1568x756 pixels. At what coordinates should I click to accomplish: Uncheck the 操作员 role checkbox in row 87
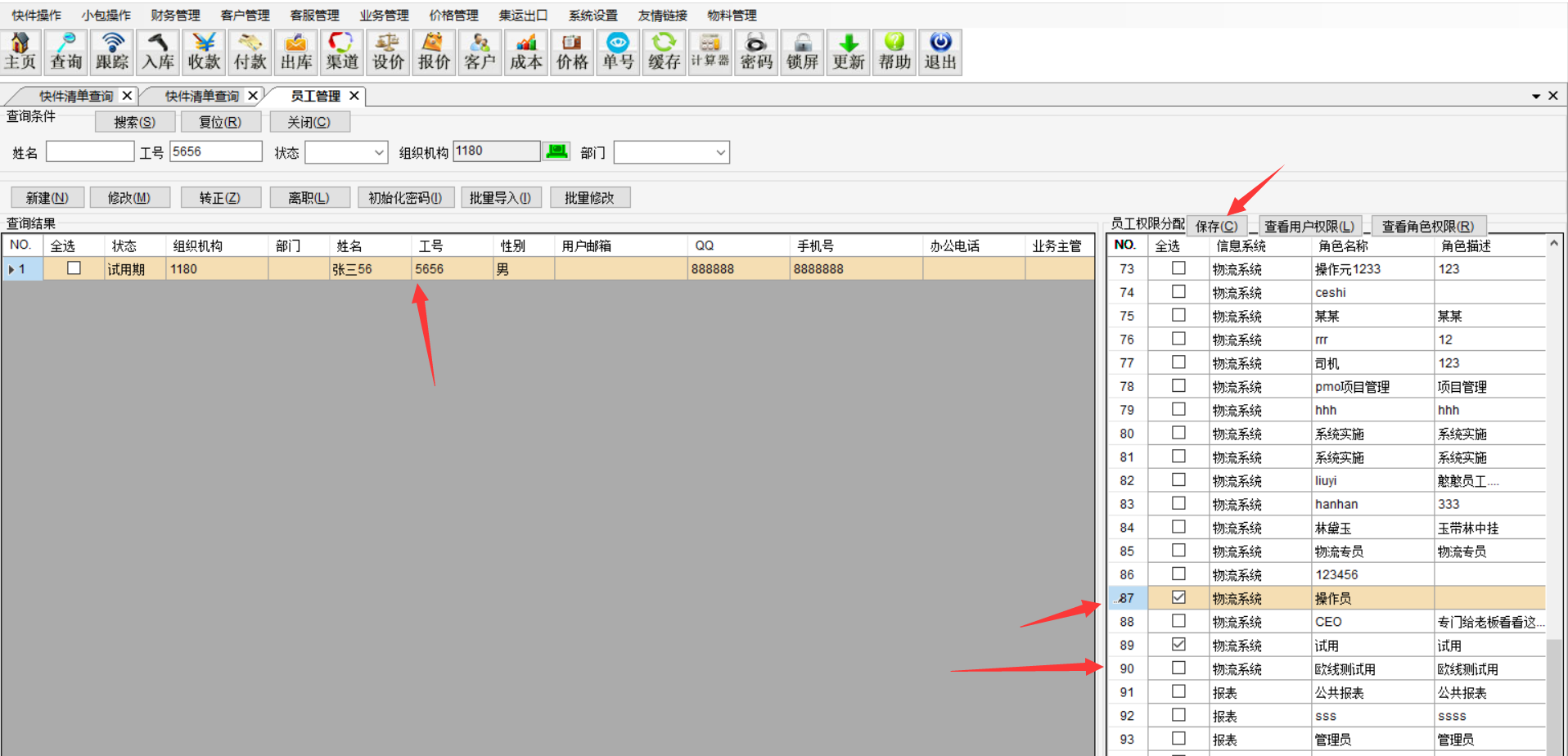pyautogui.click(x=1178, y=597)
